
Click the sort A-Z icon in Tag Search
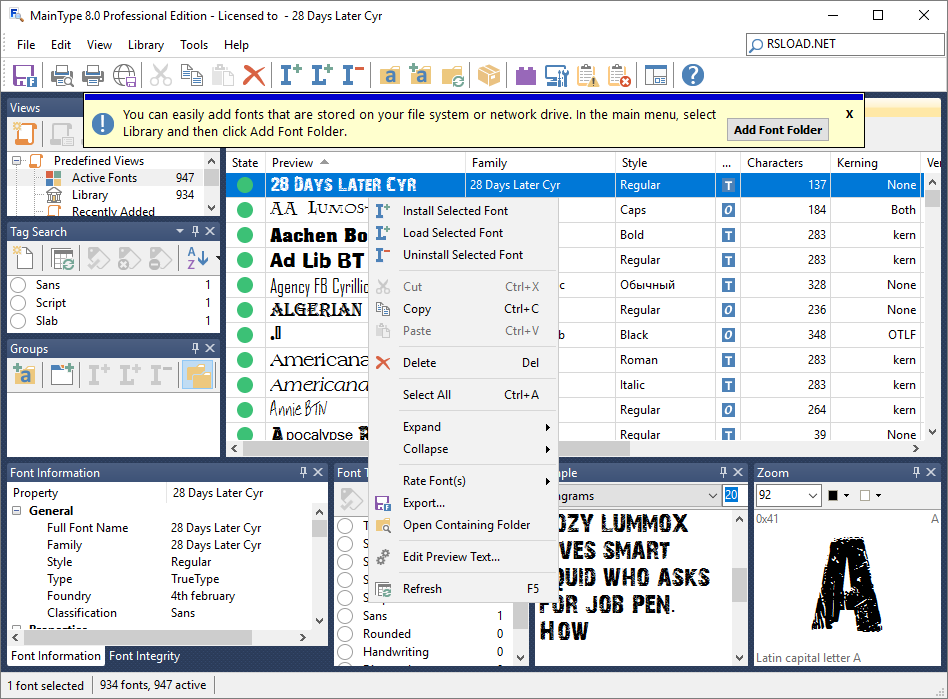point(198,259)
